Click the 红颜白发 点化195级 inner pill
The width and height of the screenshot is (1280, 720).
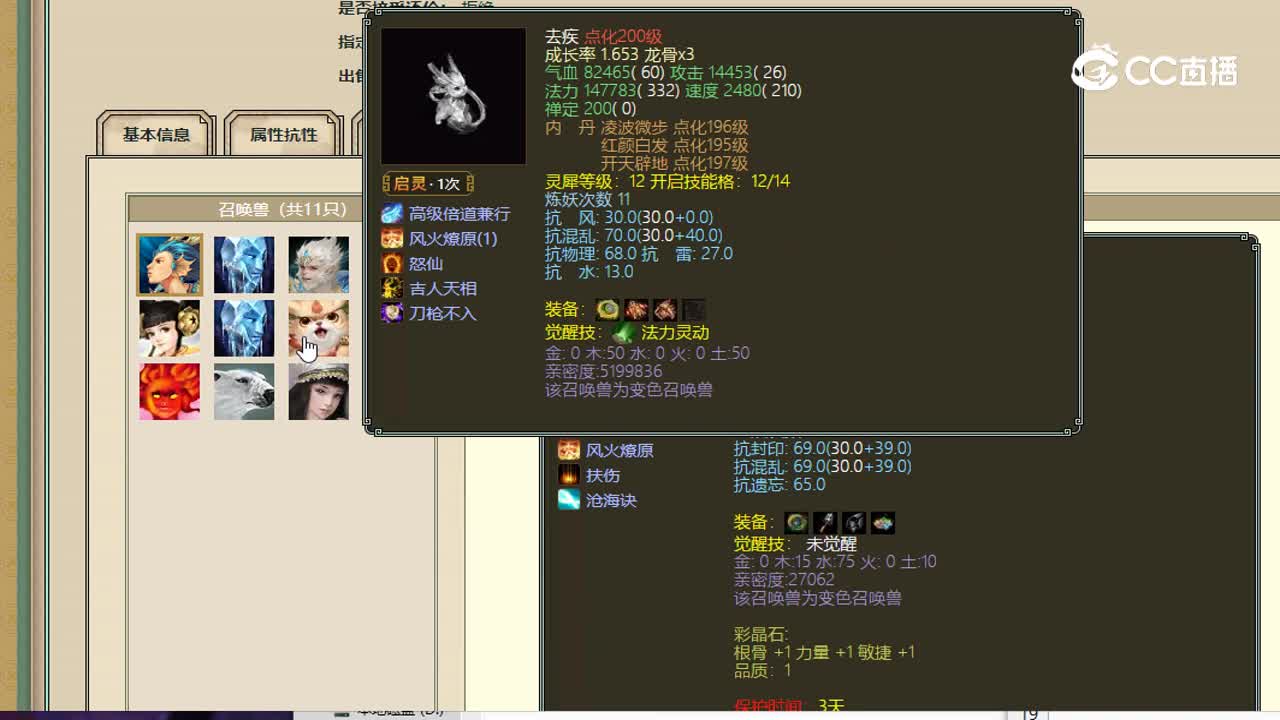[675, 145]
